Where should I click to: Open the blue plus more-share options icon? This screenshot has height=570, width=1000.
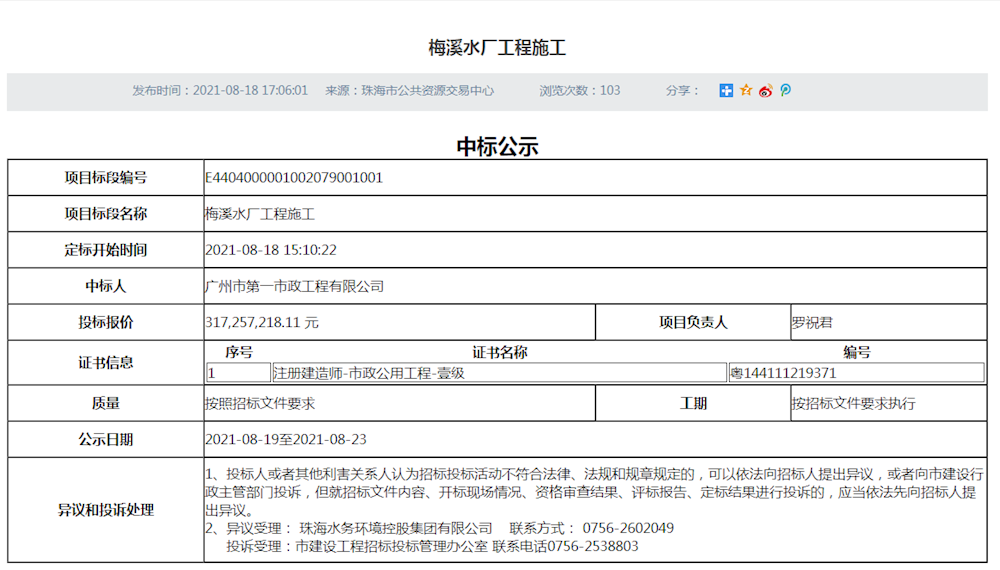(726, 91)
